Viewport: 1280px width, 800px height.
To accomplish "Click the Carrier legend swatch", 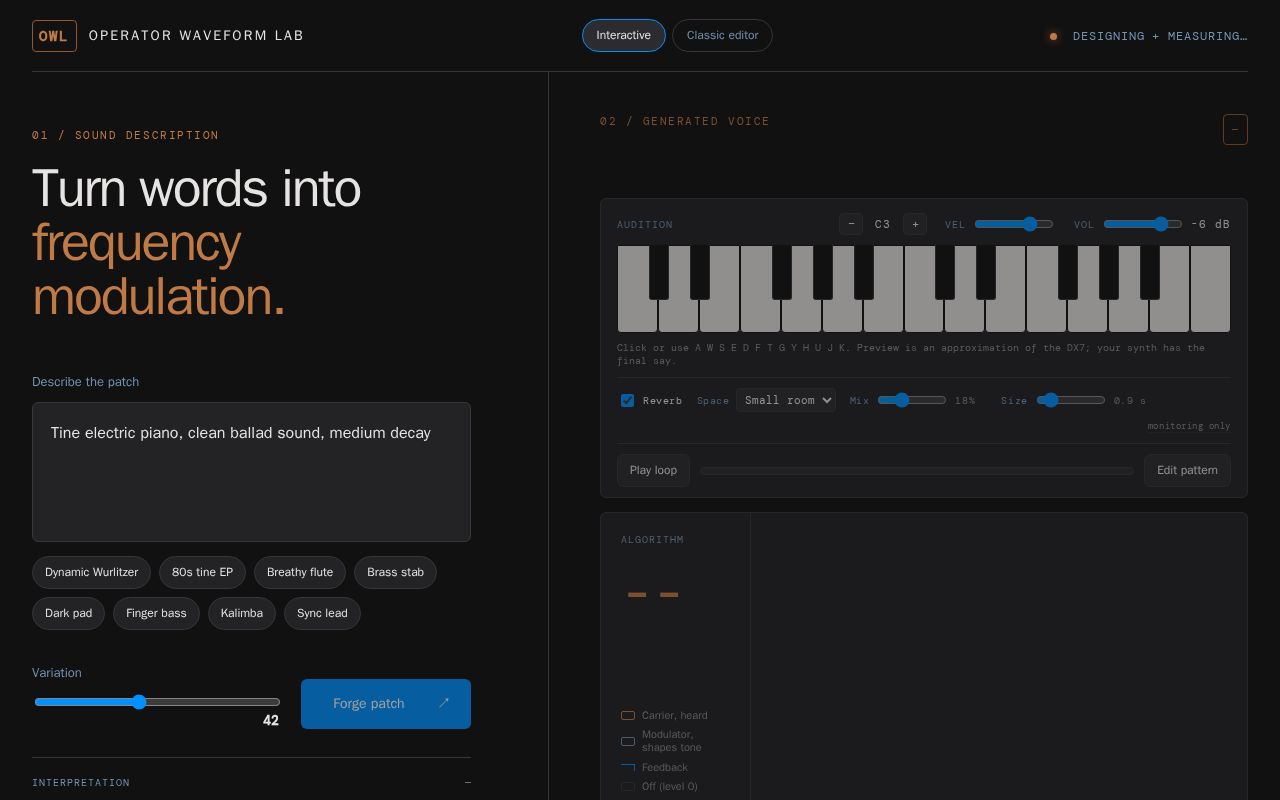I will [628, 715].
